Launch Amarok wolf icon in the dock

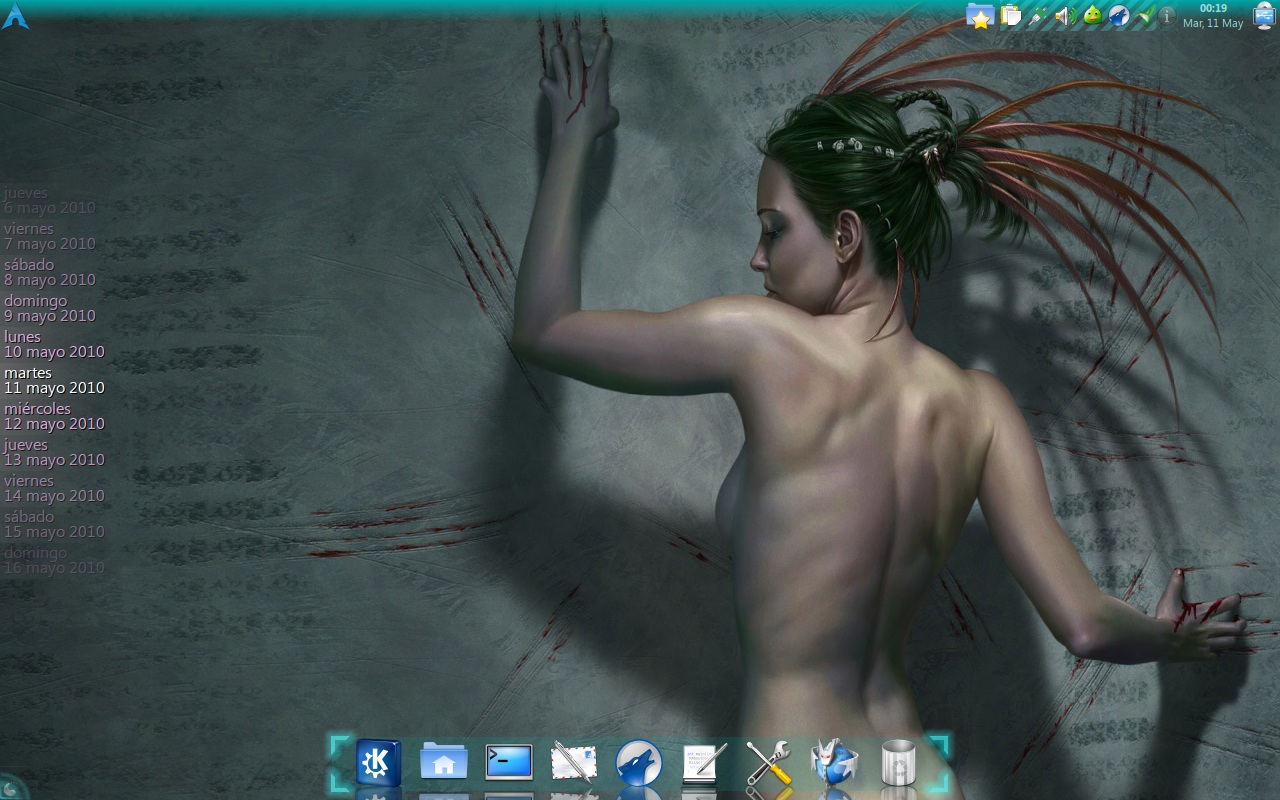click(x=639, y=763)
